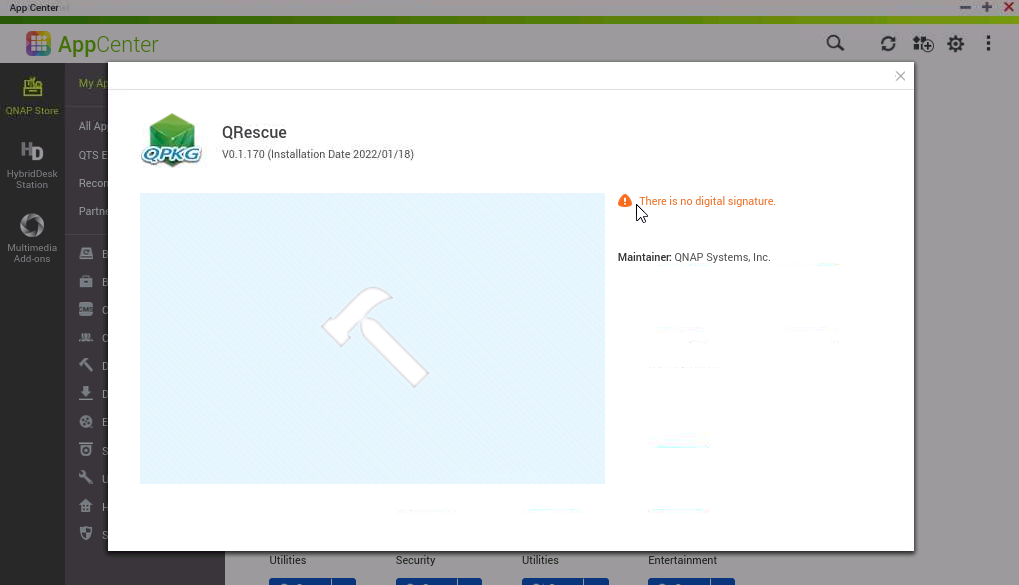
Task: Maximize the App Center window
Action: pos(987,7)
